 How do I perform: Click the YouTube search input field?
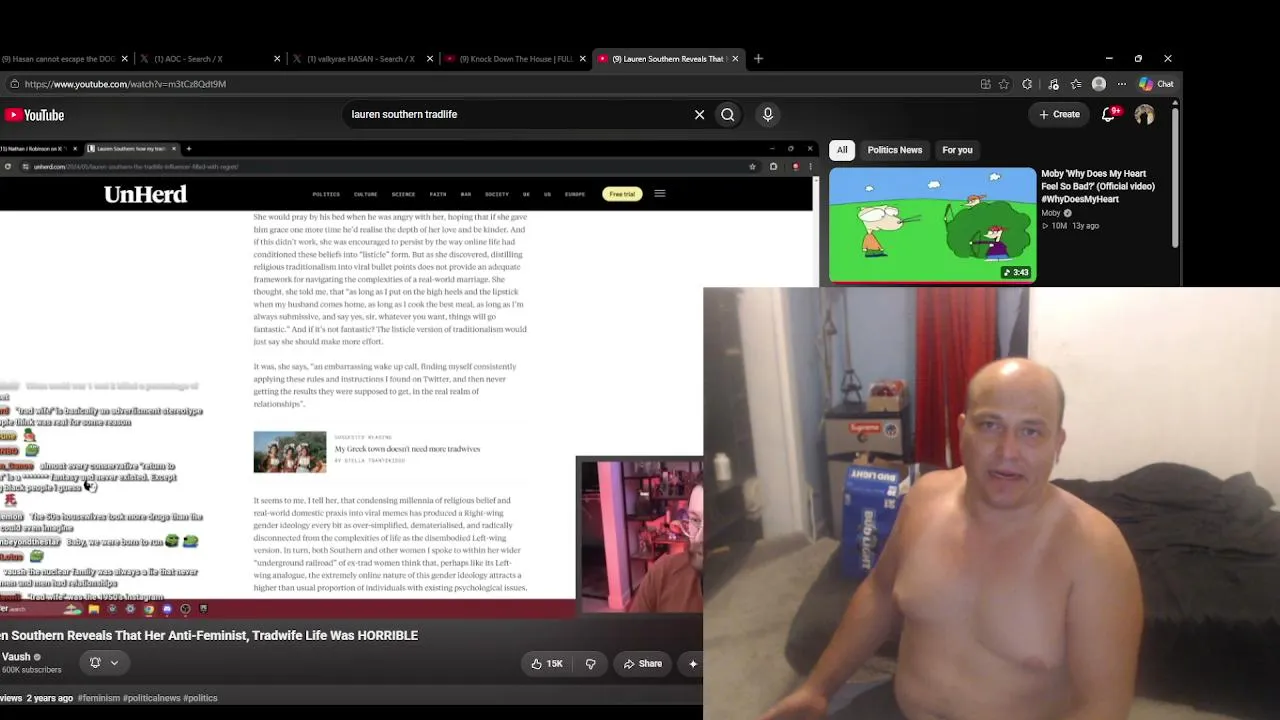(x=515, y=114)
